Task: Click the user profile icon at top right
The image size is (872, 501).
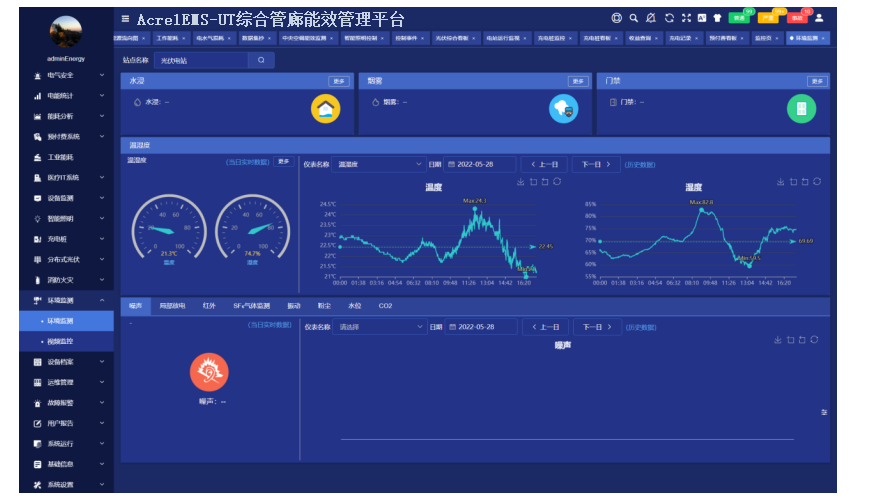Action: click(x=819, y=18)
